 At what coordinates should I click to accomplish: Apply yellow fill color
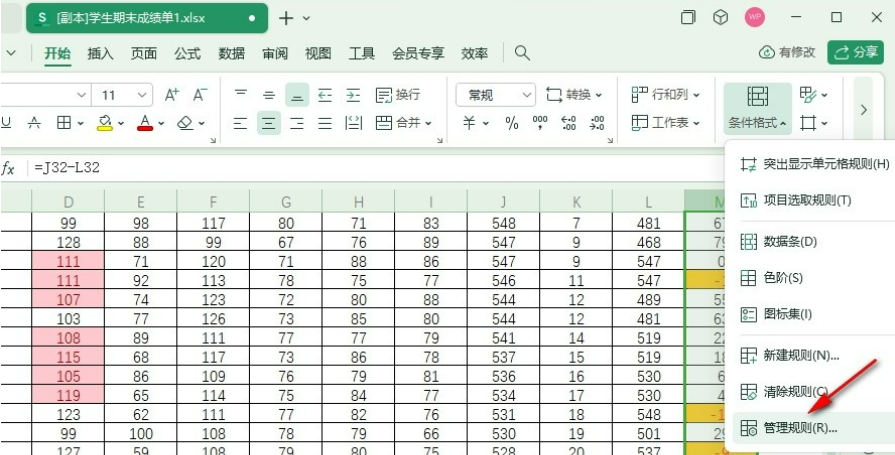click(104, 123)
